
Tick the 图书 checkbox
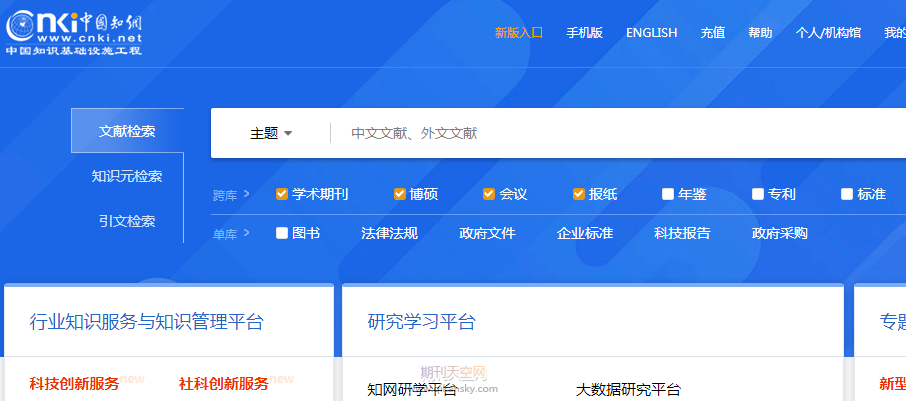(282, 234)
